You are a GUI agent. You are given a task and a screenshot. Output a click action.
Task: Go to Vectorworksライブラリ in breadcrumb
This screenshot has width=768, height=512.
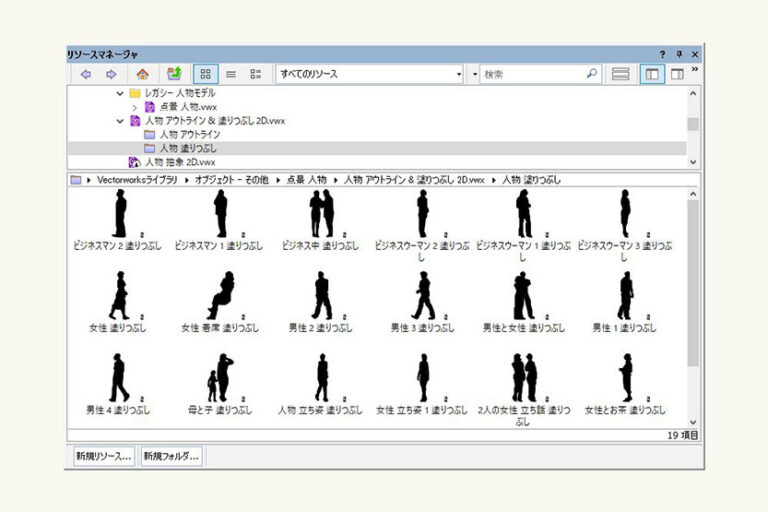click(137, 180)
